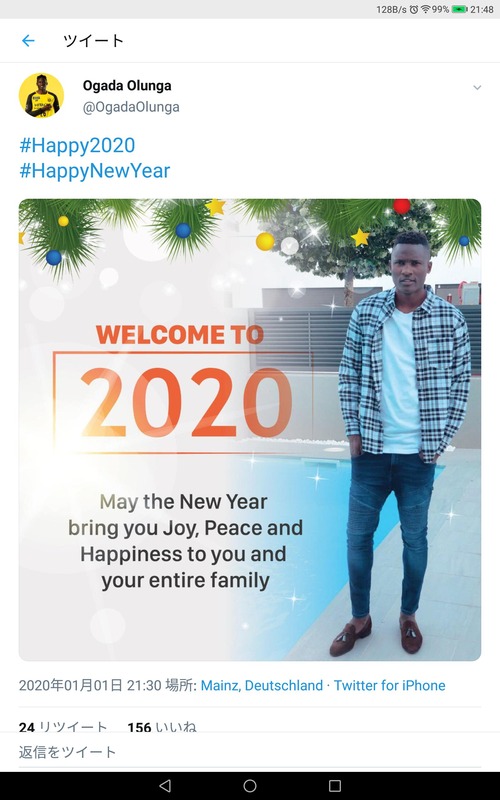
Task: Open Ogada Olunga's profile avatar
Action: tap(41, 95)
